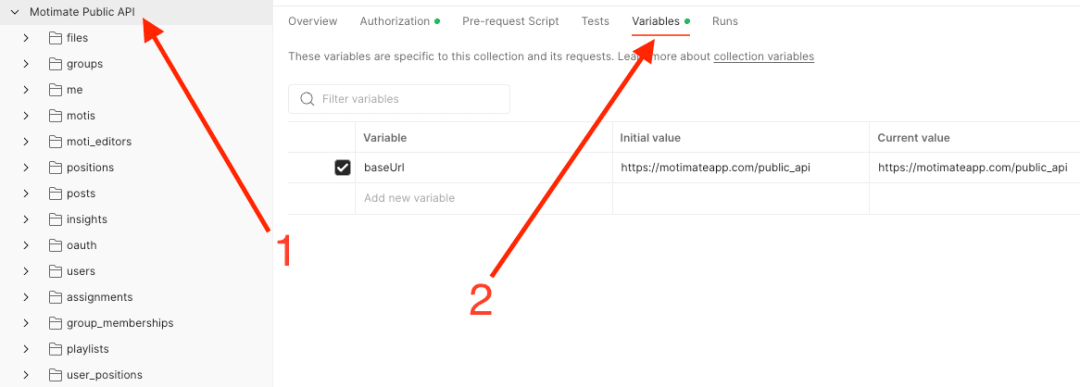Click the groups folder icon
Image resolution: width=1080 pixels, height=387 pixels.
(56, 64)
